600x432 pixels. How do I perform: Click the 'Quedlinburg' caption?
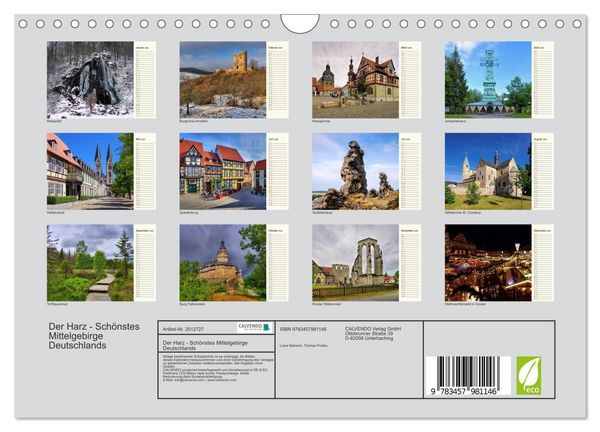tap(189, 212)
